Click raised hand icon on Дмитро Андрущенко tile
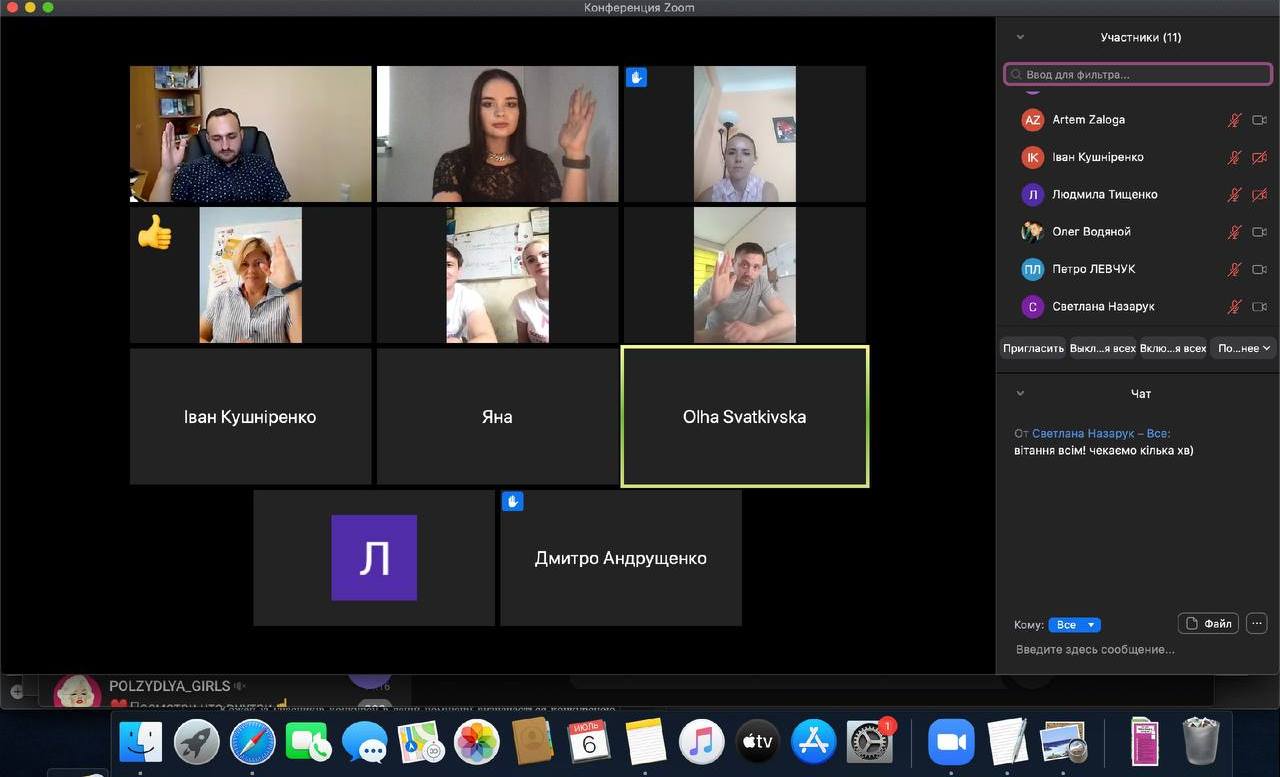 pyautogui.click(x=513, y=501)
